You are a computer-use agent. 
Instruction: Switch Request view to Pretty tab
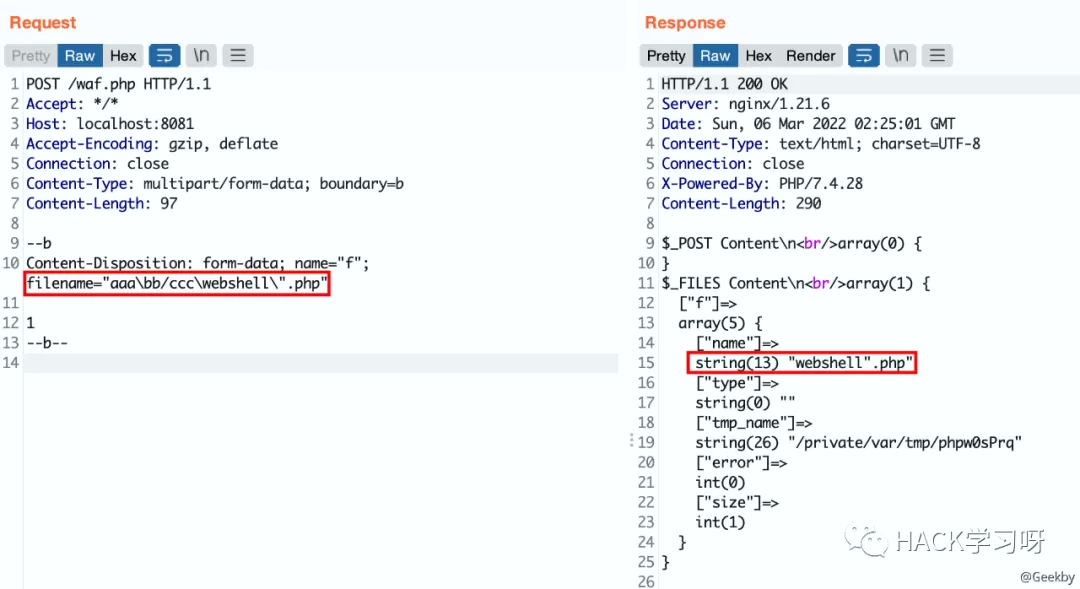pos(31,56)
